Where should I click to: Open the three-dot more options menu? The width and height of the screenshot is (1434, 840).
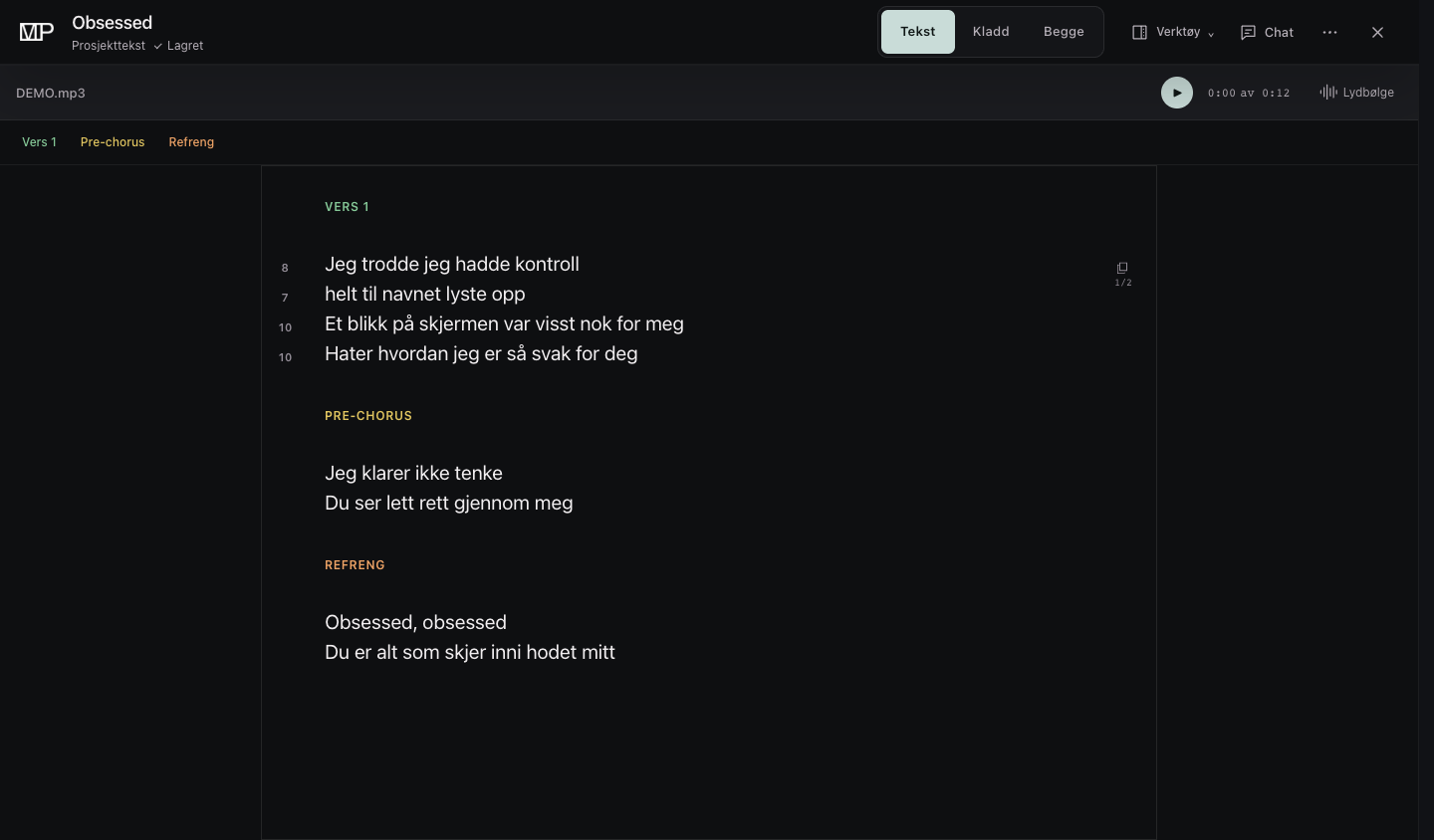click(1329, 33)
